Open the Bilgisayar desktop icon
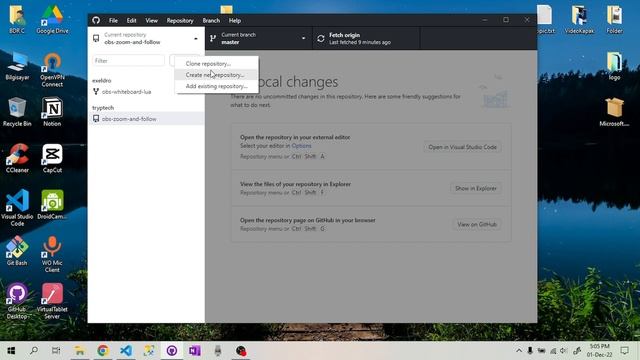This screenshot has width=640, height=360. (x=17, y=66)
